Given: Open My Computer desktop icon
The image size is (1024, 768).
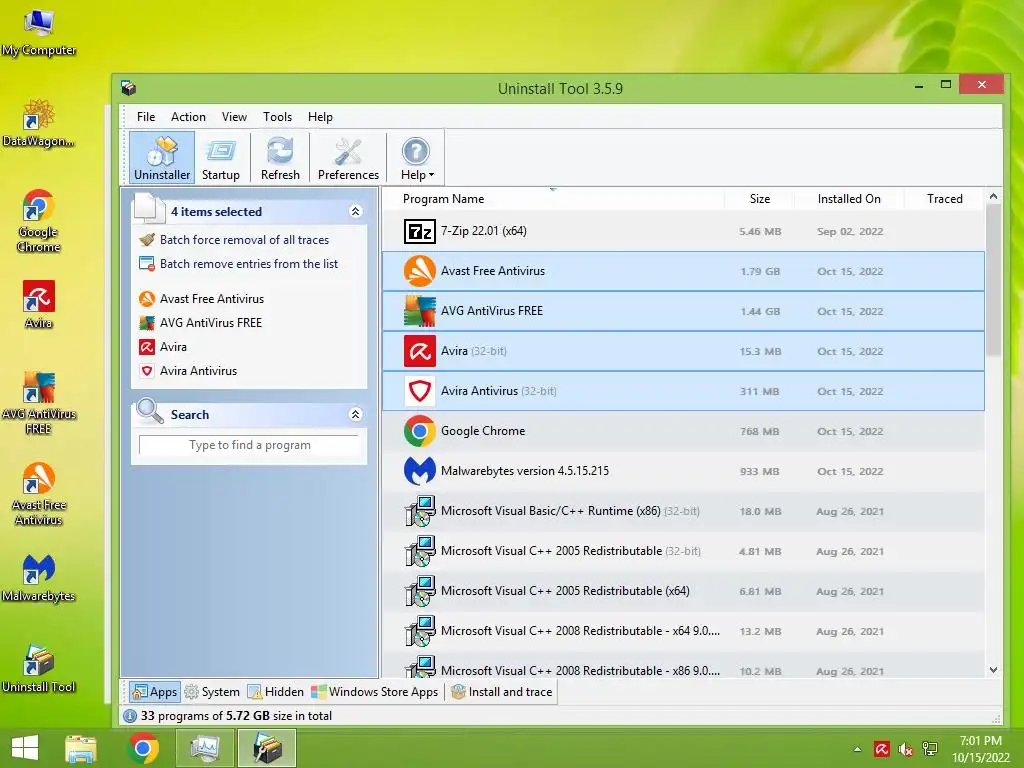Looking at the screenshot, I should pos(39,33).
